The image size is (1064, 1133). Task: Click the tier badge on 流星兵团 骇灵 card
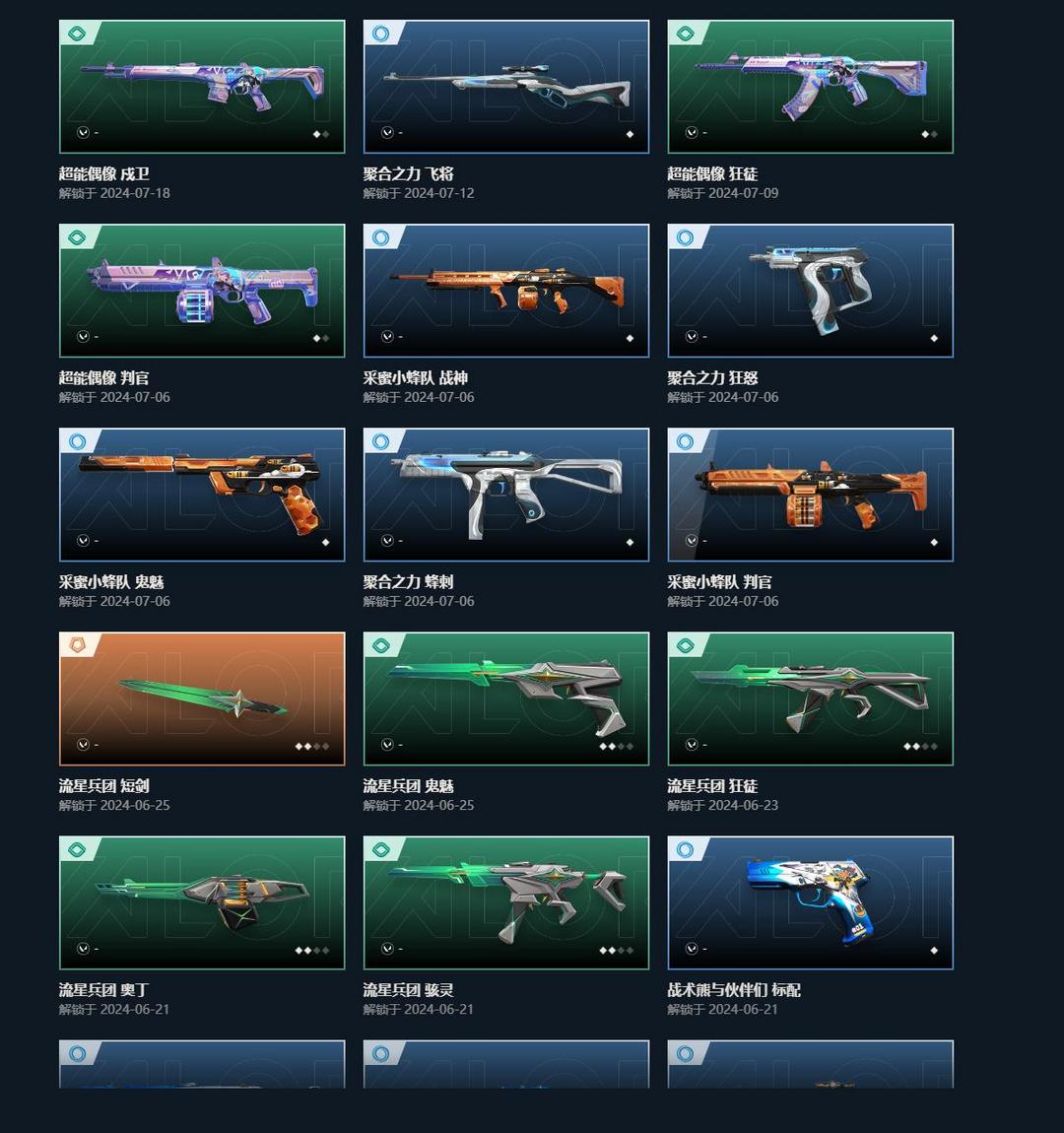pos(380,849)
